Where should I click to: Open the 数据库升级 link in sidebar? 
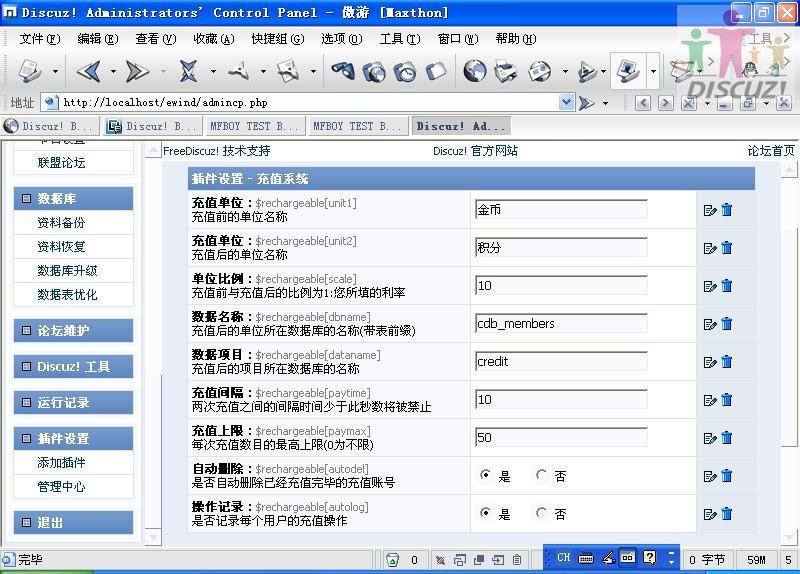pyautogui.click(x=67, y=270)
